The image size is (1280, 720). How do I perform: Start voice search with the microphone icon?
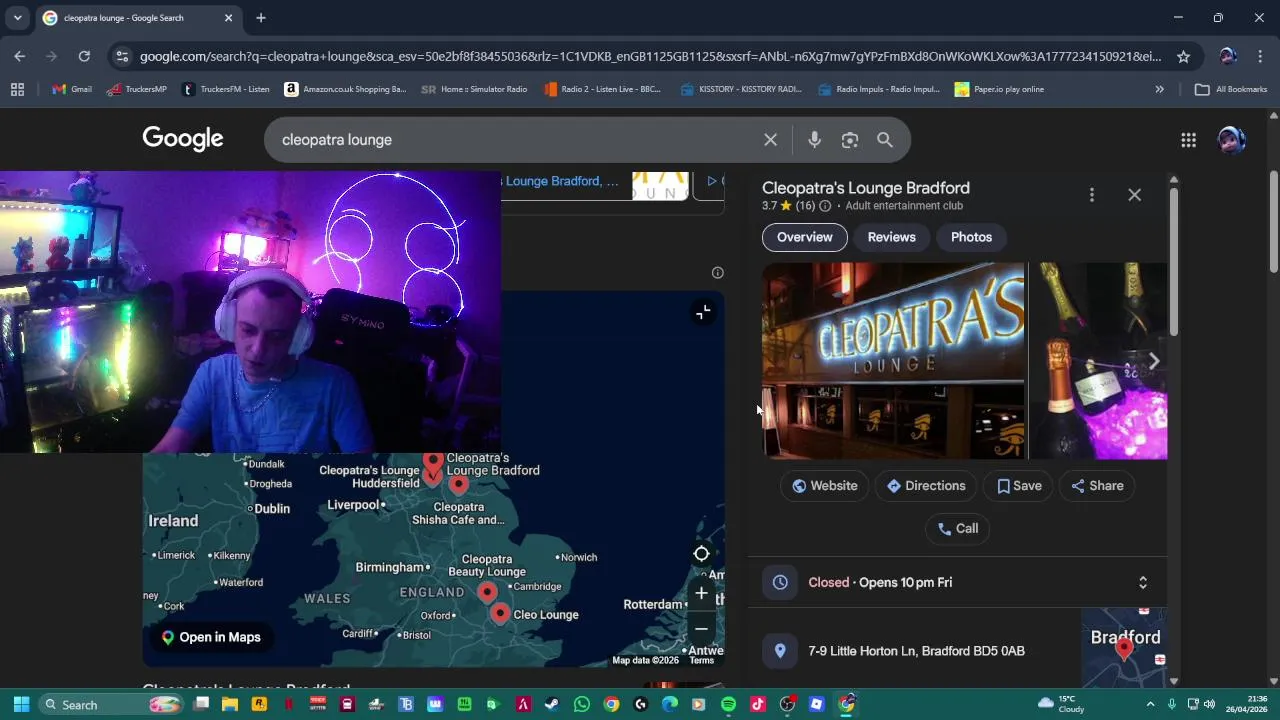click(814, 140)
